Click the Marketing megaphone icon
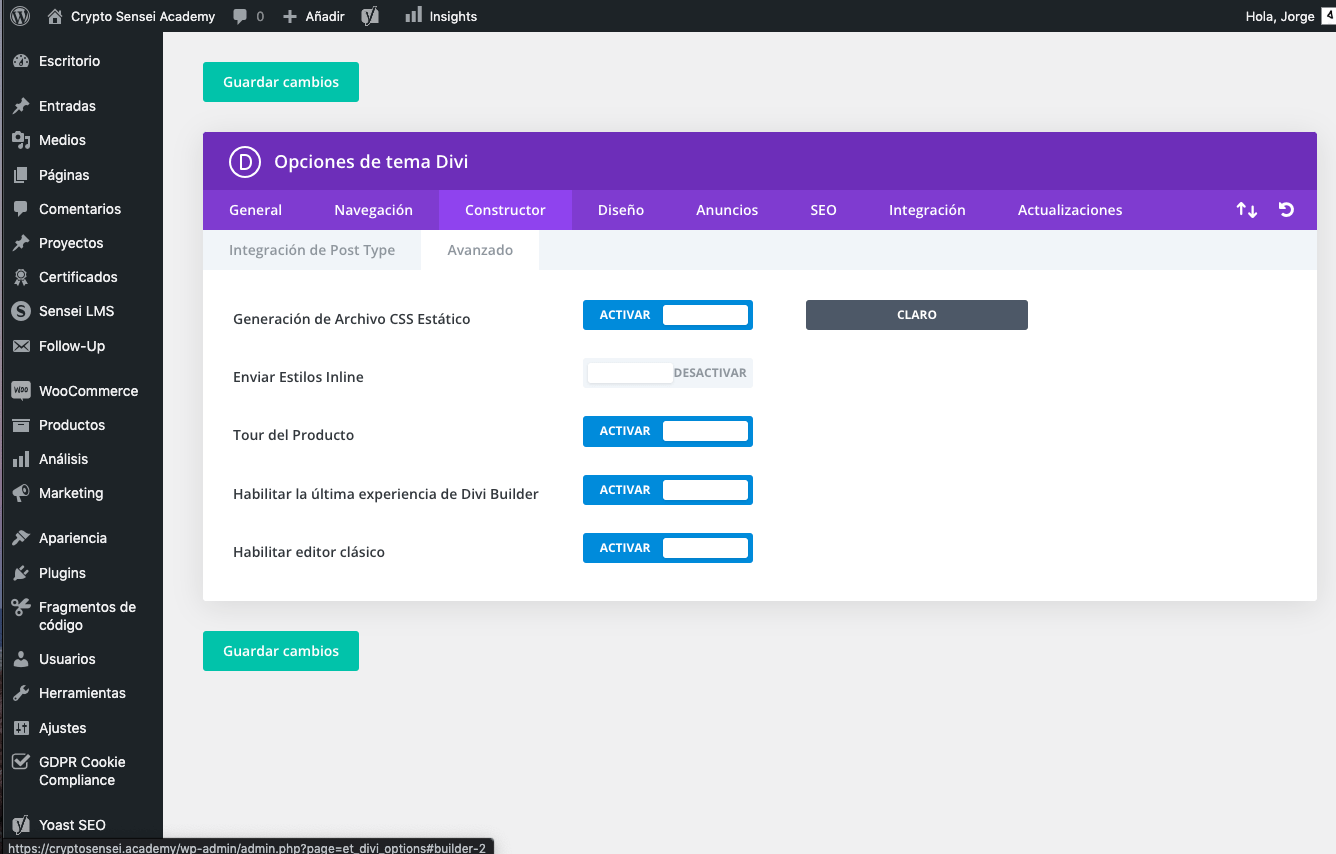Viewport: 1336px width, 854px height. tap(21, 493)
